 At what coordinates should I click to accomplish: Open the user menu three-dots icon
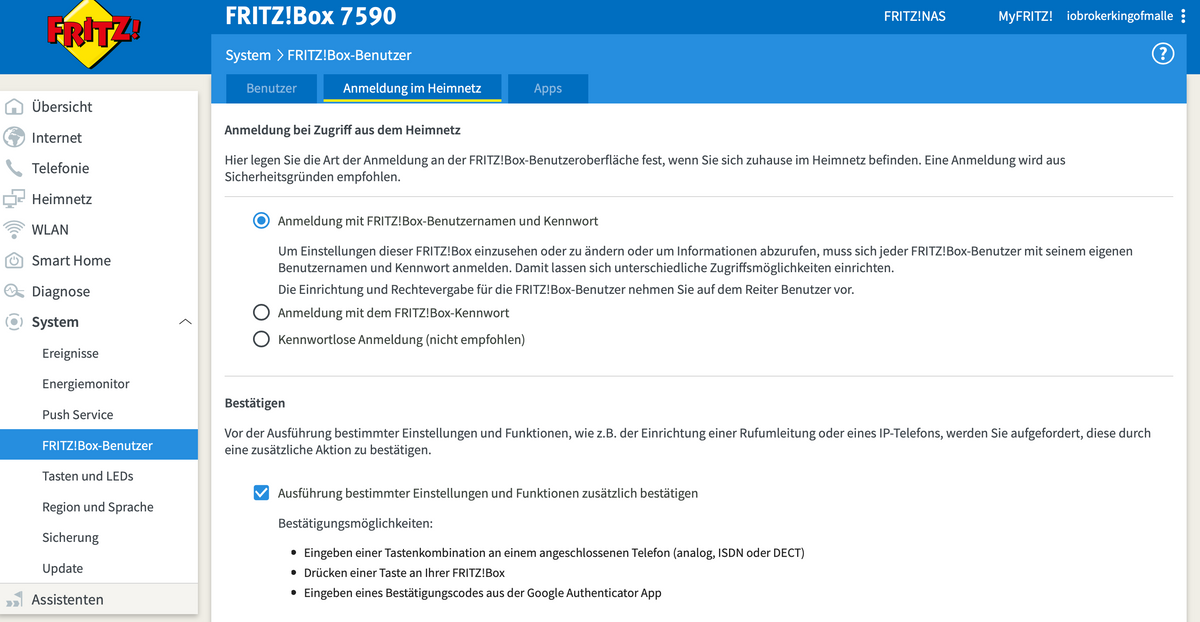(1183, 16)
